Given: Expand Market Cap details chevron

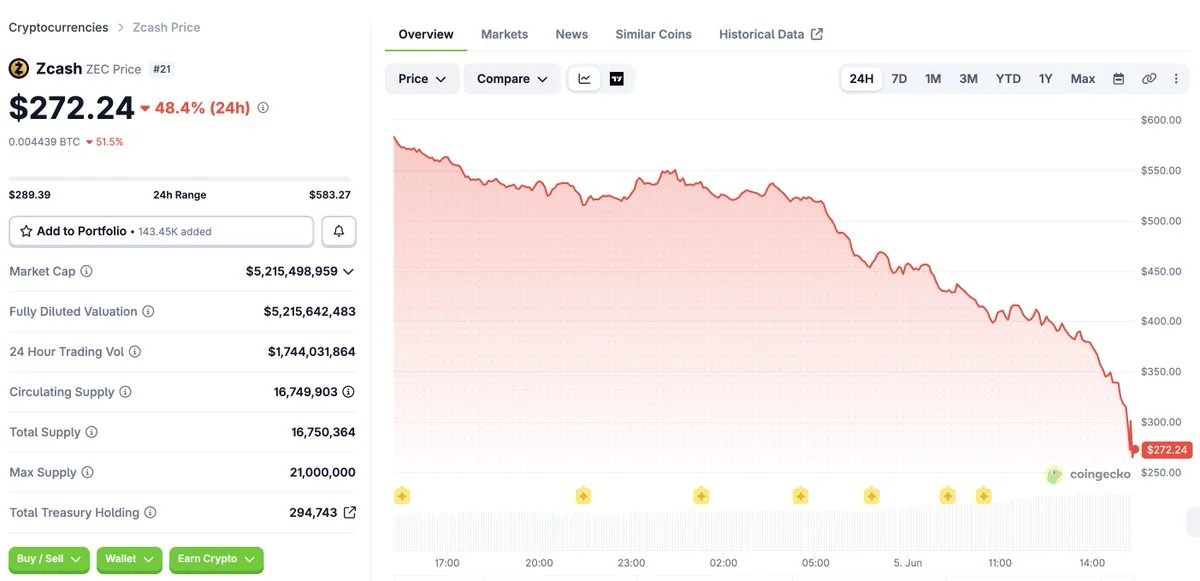Looking at the screenshot, I should click(x=348, y=271).
